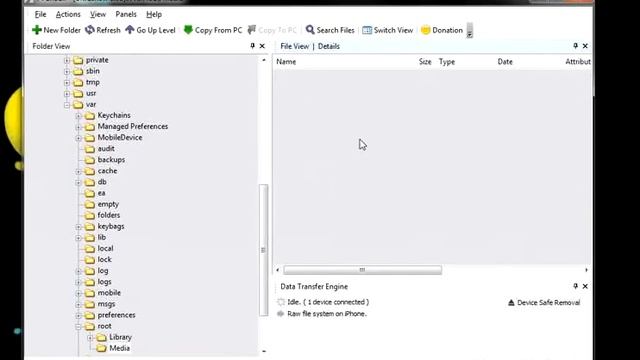Select the empty folder
640x360 pixels.
click(x=108, y=204)
